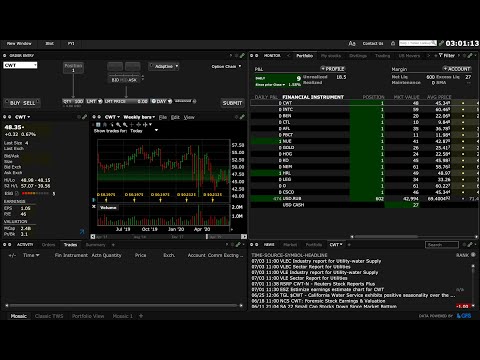This screenshot has width=480, height=360.
Task: Click the chart zoom out magnifier icon
Action: pos(125,125)
